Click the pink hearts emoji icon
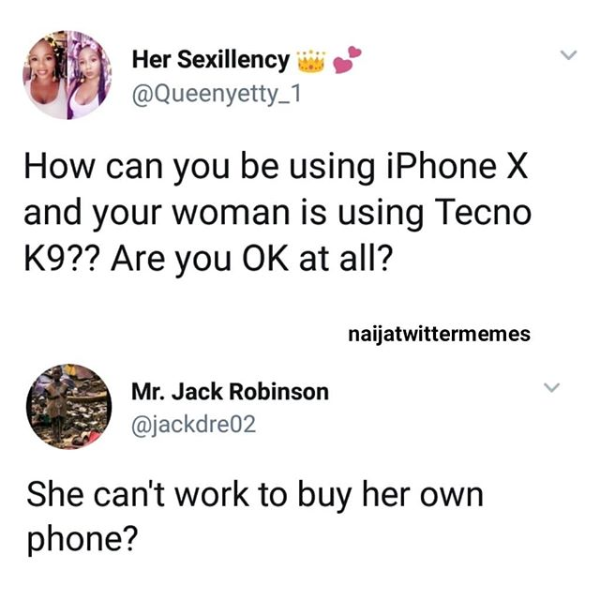The image size is (600, 600). [x=347, y=59]
